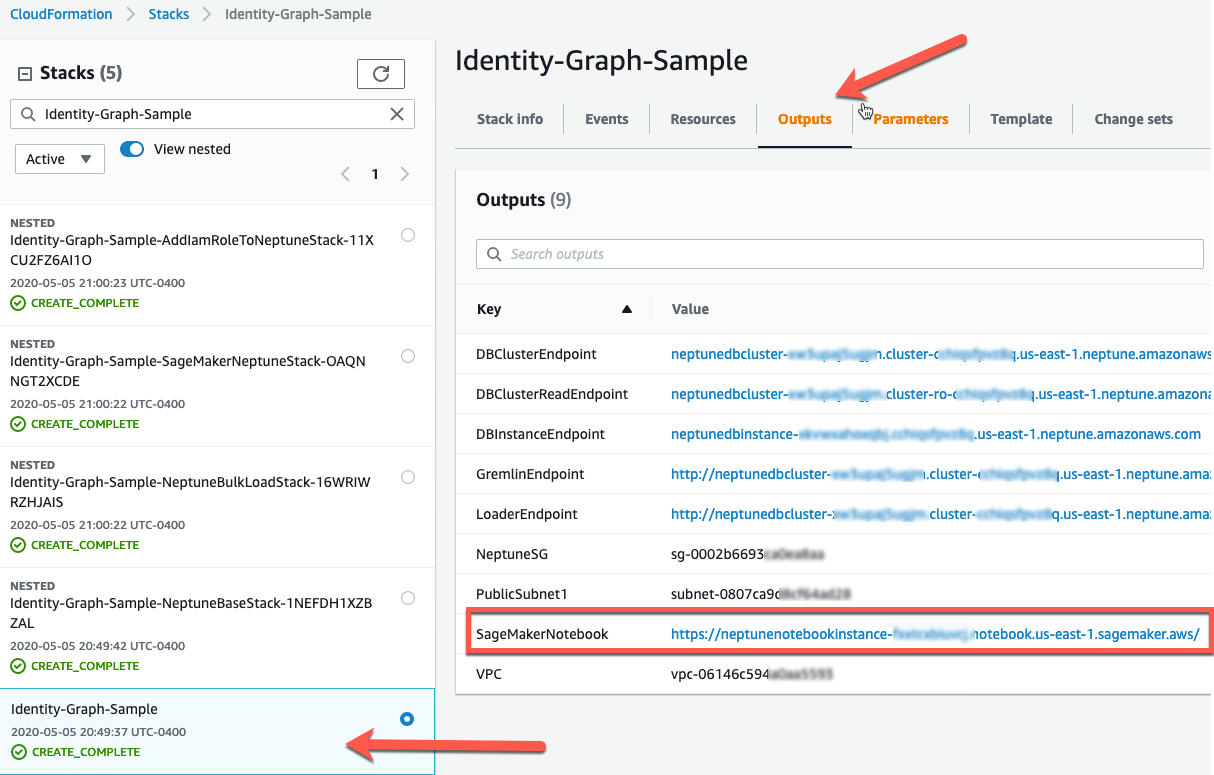Click the Search outputs field
This screenshot has height=775, width=1214.
[x=840, y=254]
